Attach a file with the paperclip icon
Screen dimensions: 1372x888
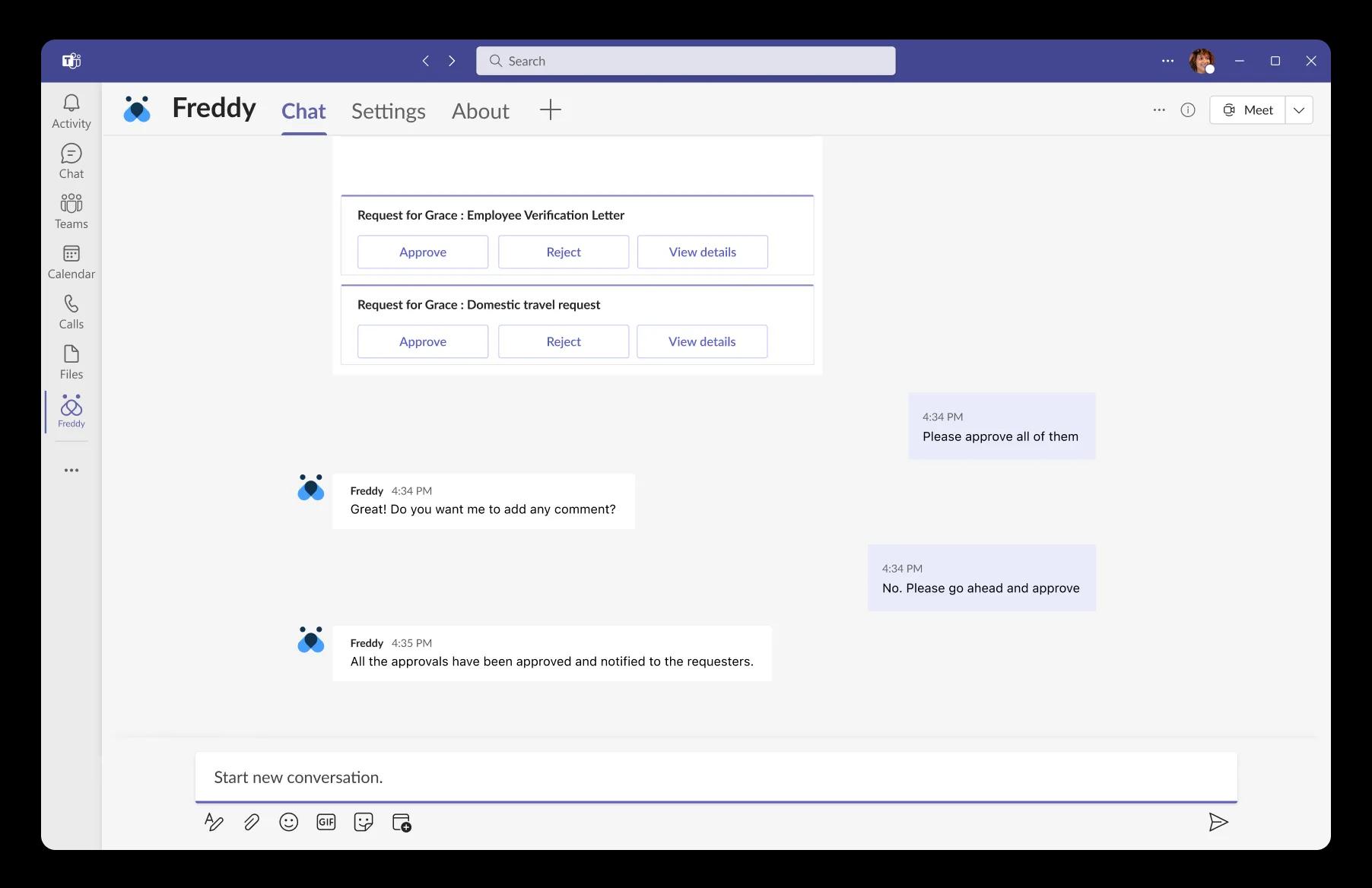(252, 822)
